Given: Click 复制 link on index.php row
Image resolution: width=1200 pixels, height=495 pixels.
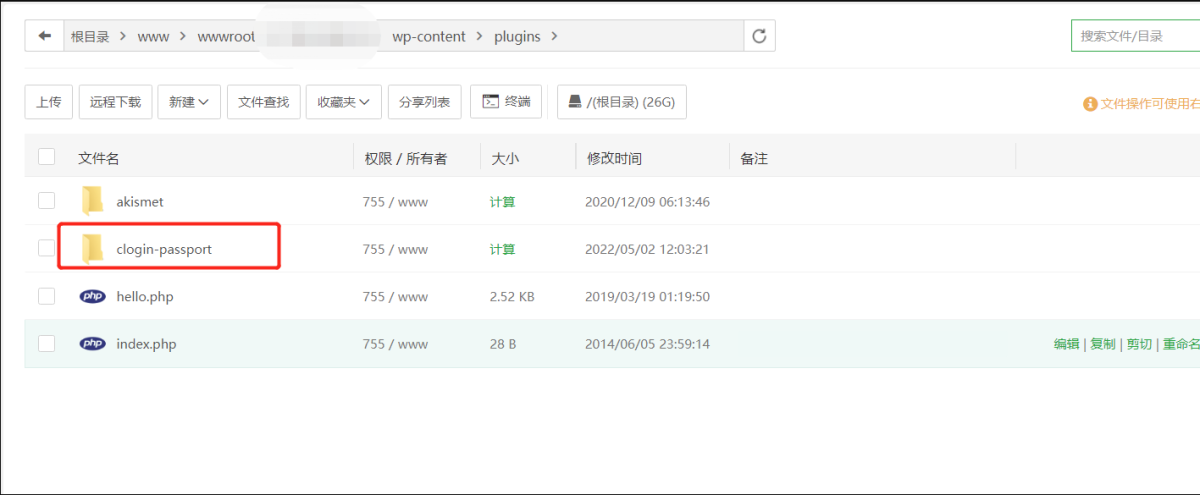Looking at the screenshot, I should pyautogui.click(x=1102, y=344).
